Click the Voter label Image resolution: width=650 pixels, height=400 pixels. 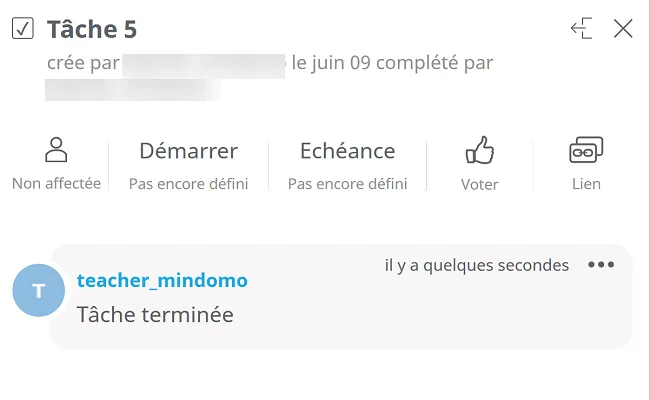[x=480, y=184]
